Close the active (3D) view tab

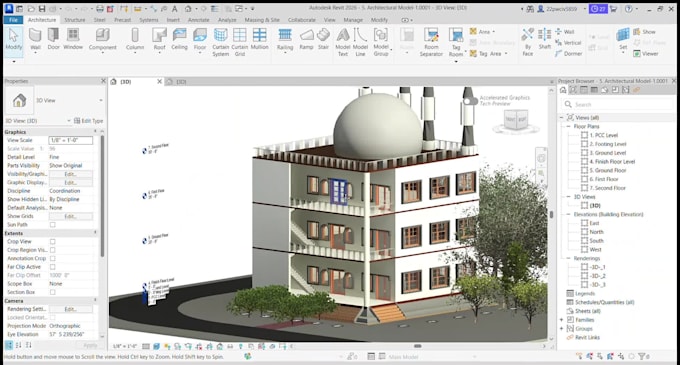click(x=159, y=81)
